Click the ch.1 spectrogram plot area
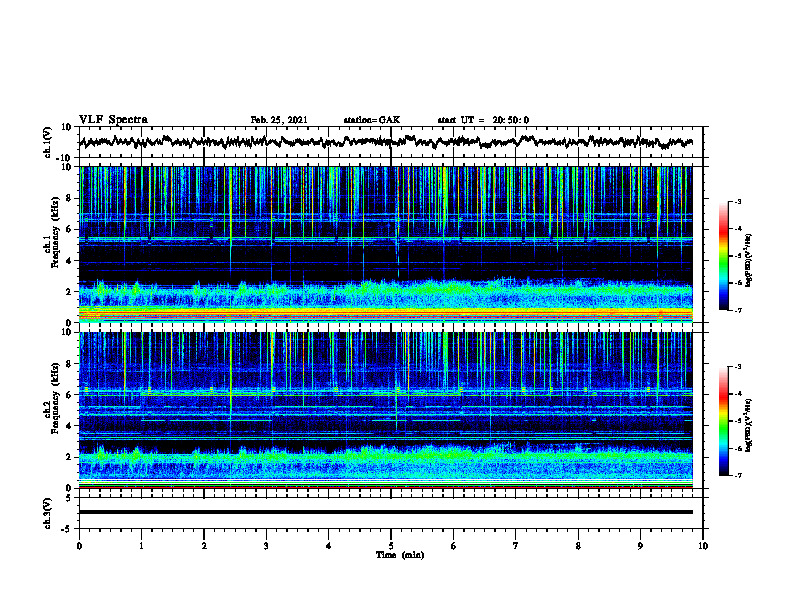 pyautogui.click(x=386, y=244)
